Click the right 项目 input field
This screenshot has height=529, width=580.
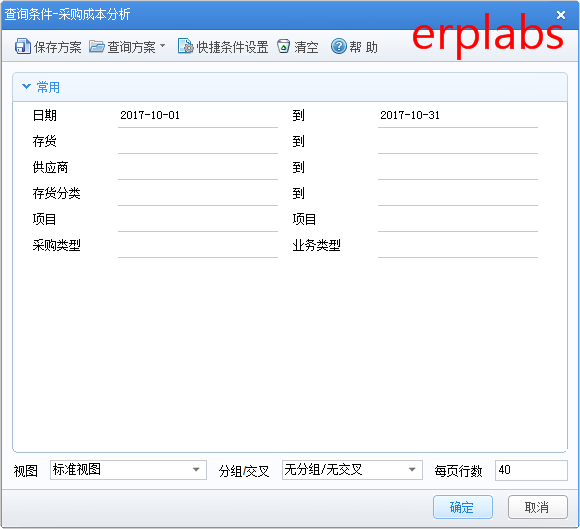pyautogui.click(x=458, y=220)
